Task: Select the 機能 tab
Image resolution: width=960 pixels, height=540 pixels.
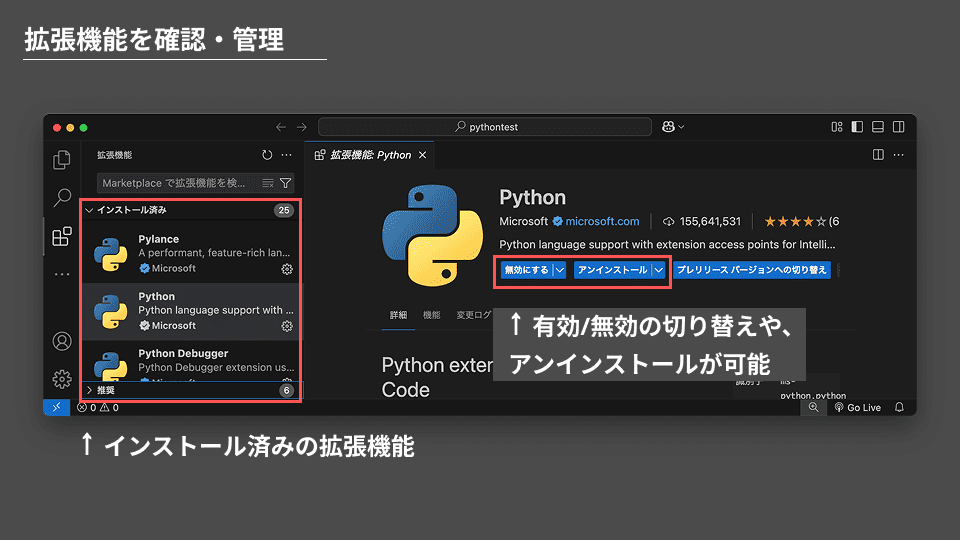Action: (x=431, y=315)
